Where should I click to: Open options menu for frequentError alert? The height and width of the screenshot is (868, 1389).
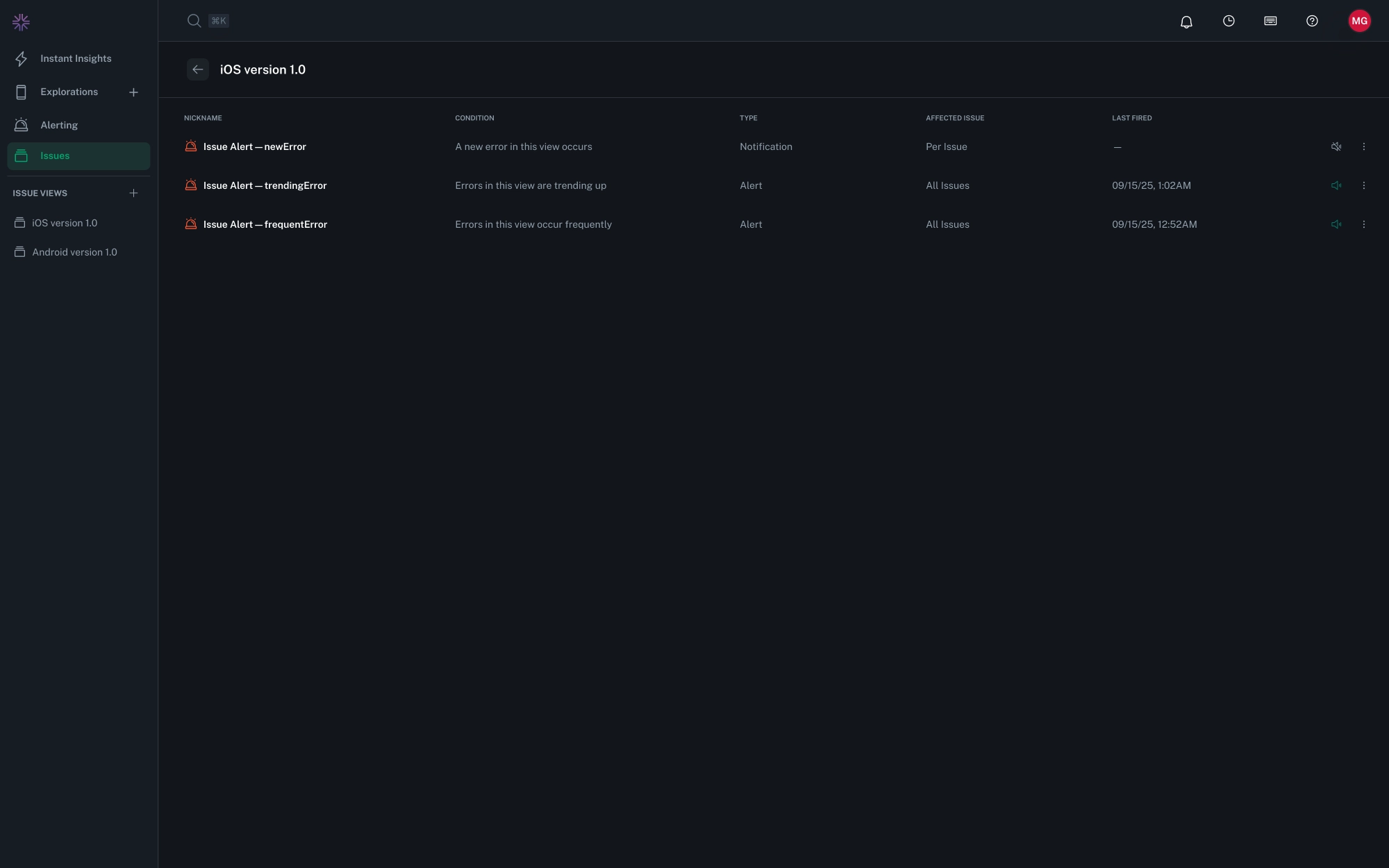coord(1363,224)
